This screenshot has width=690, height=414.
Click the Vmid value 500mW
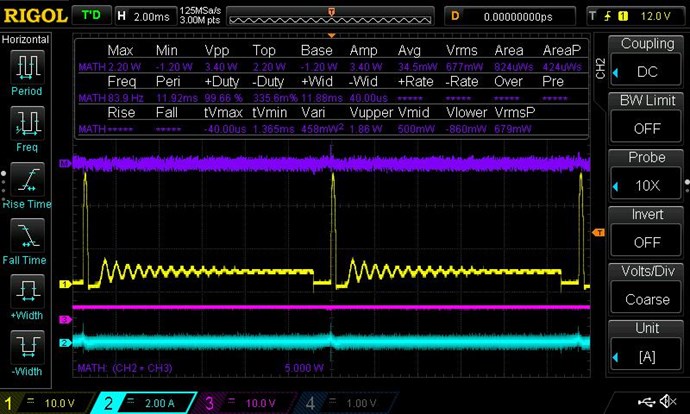coord(416,129)
